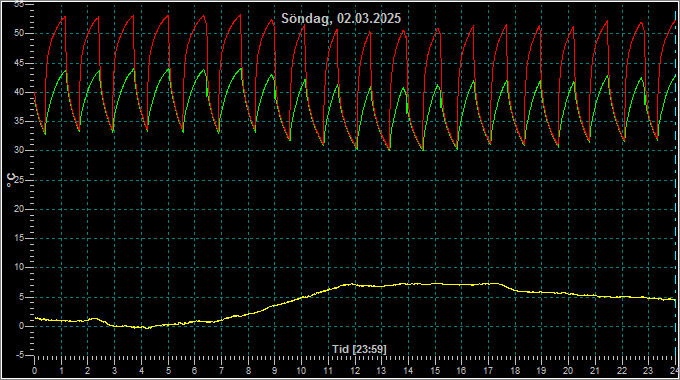Click the 30 value on the temperature axis
The width and height of the screenshot is (680, 380).
[19, 151]
